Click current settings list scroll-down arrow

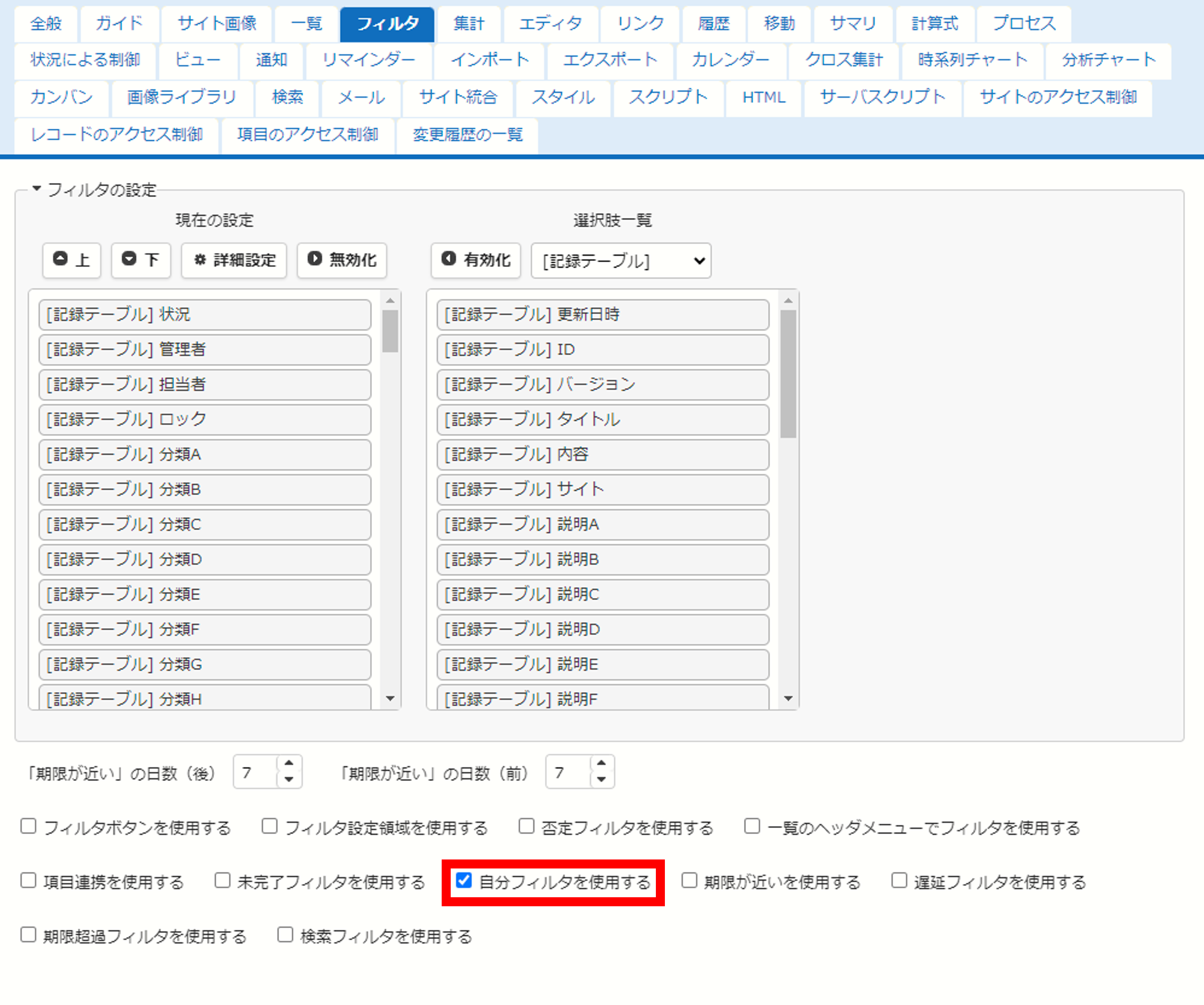(391, 698)
